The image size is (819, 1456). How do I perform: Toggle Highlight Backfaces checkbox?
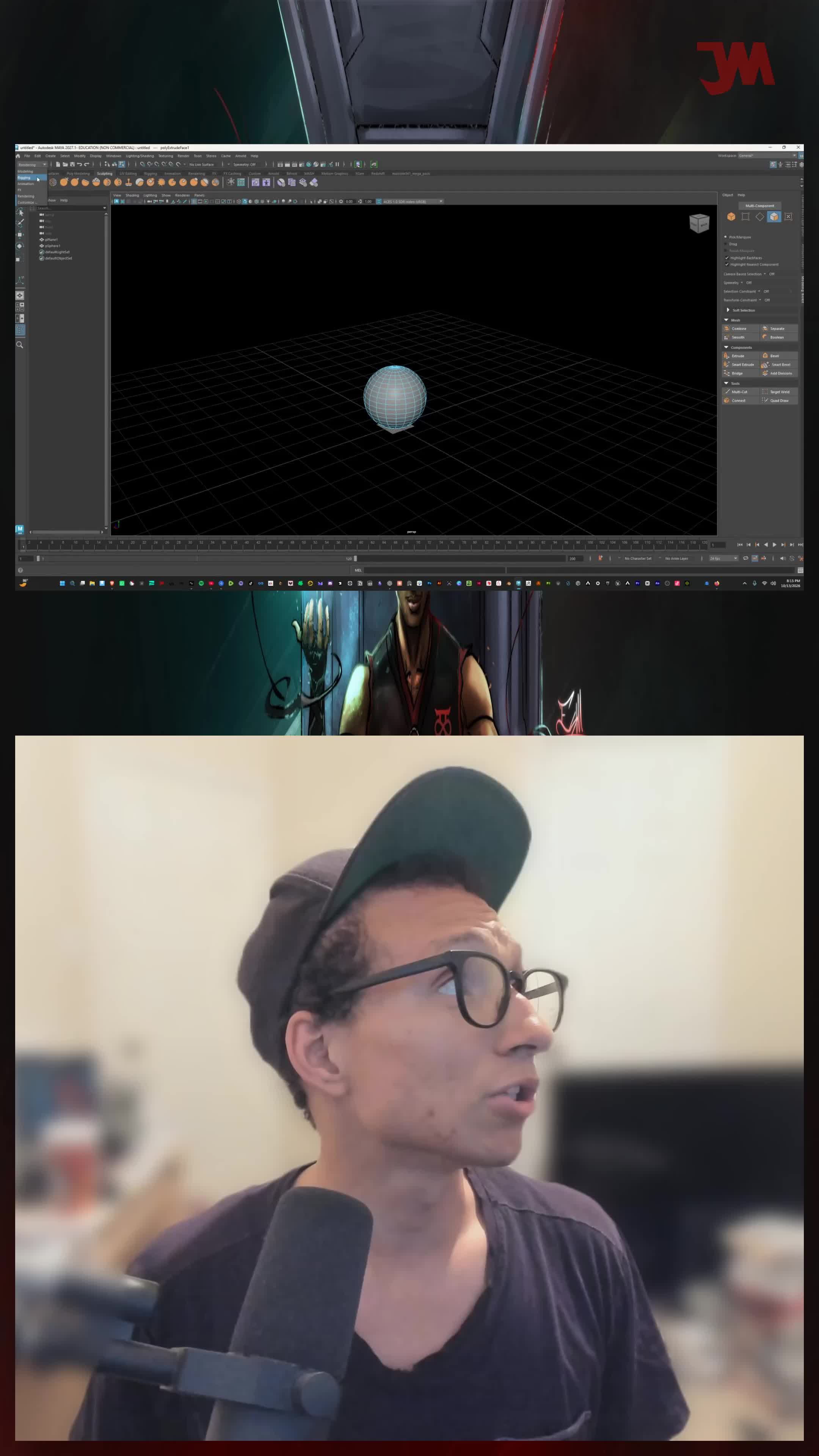pyautogui.click(x=727, y=258)
